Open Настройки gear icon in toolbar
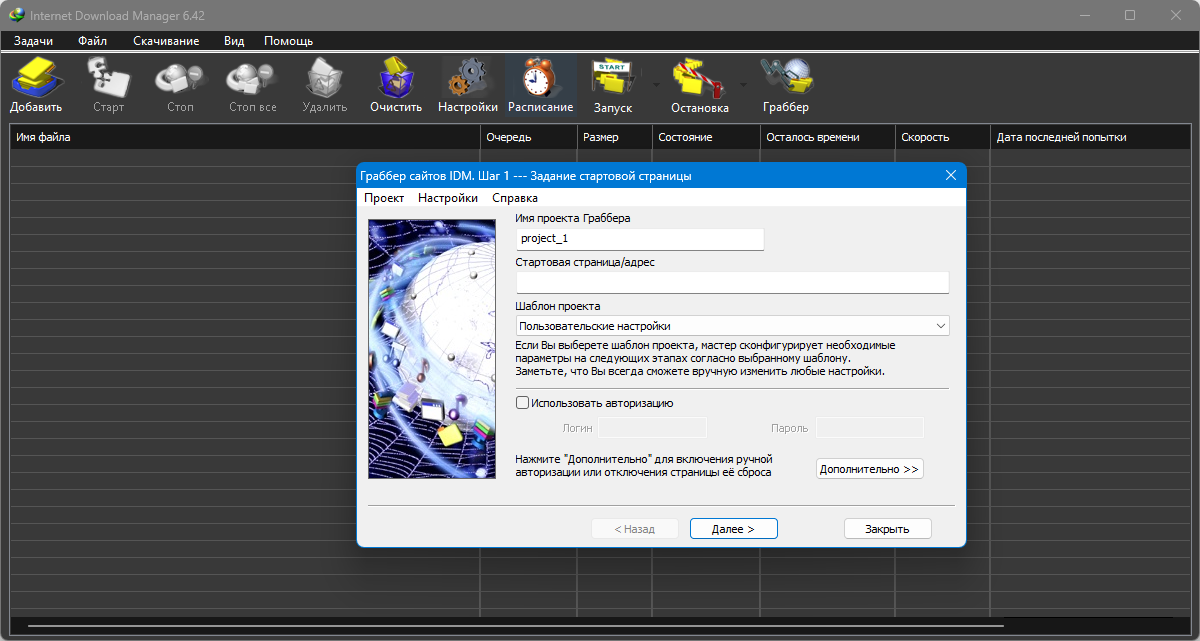Screen dimensions: 1200x641 tap(467, 84)
